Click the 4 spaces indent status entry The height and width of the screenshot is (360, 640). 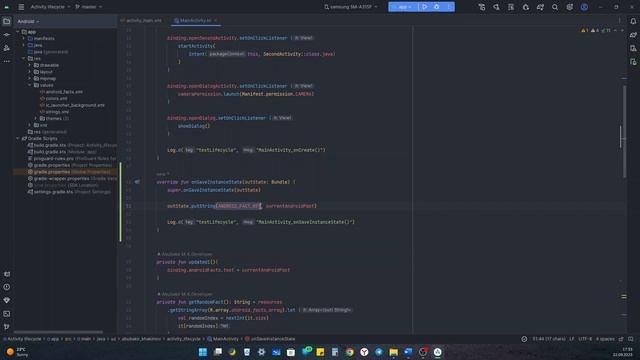tap(605, 339)
